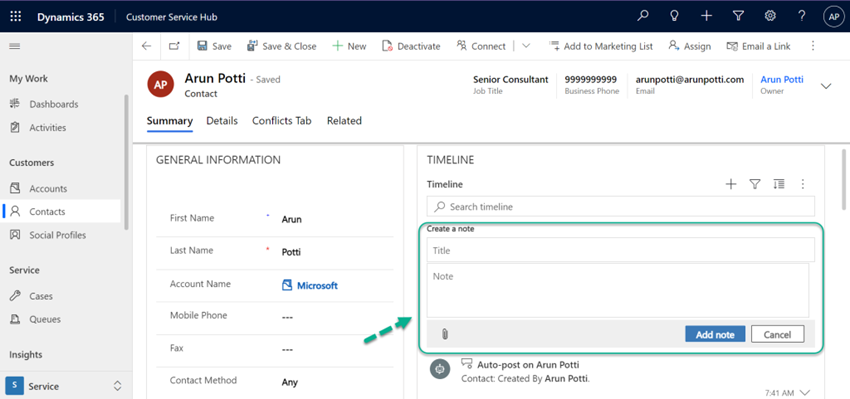Viewport: 850px width, 399px height.
Task: Open the lightbulb assistant icon
Action: [x=674, y=16]
